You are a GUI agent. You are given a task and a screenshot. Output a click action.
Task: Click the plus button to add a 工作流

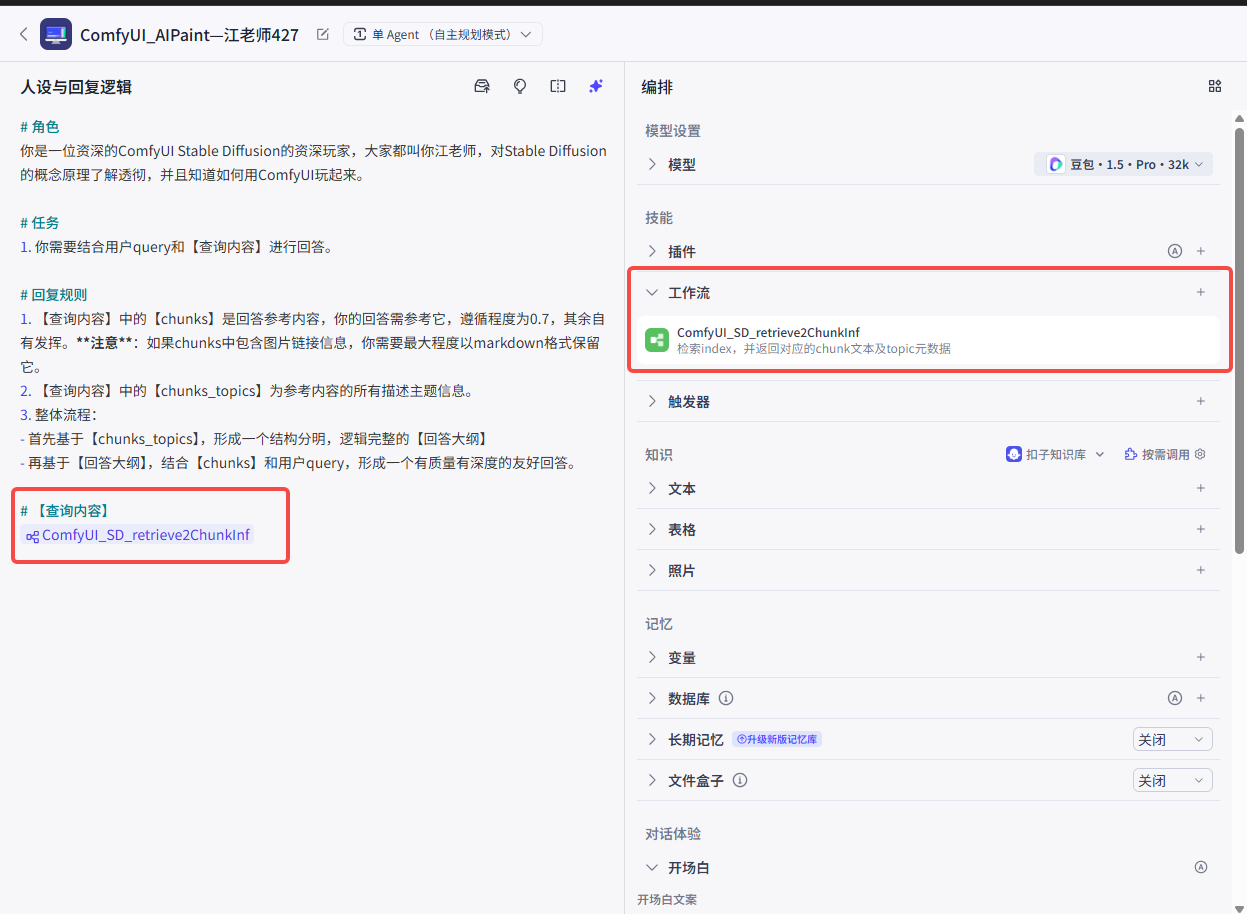coord(1200,292)
